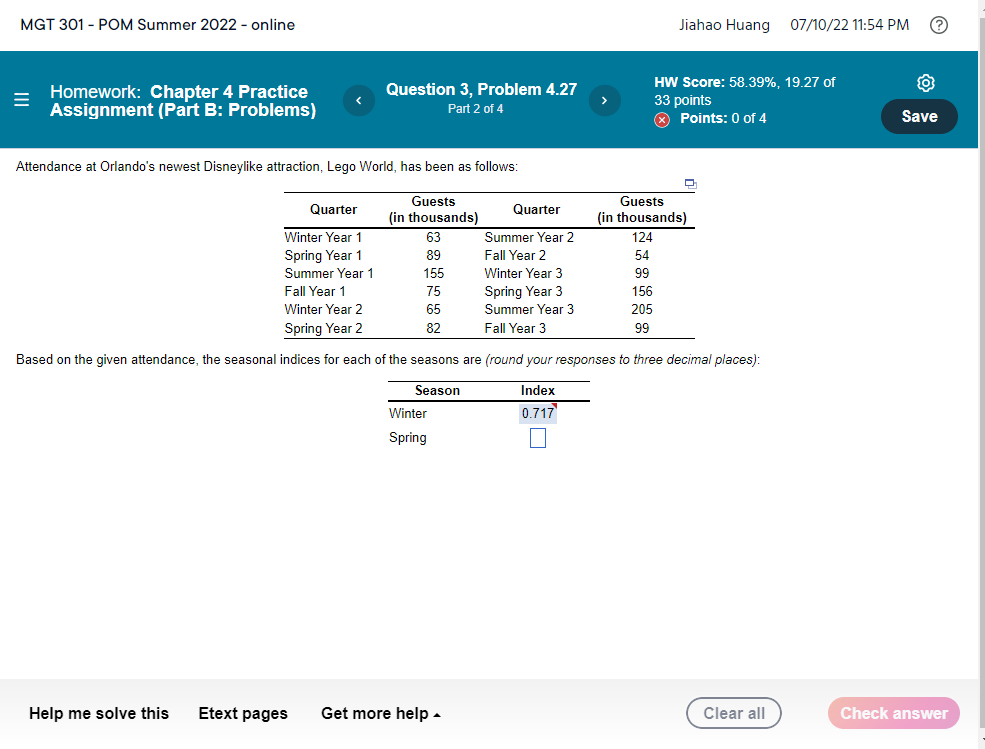The width and height of the screenshot is (985, 749).
Task: Click Help me solve this
Action: (98, 713)
